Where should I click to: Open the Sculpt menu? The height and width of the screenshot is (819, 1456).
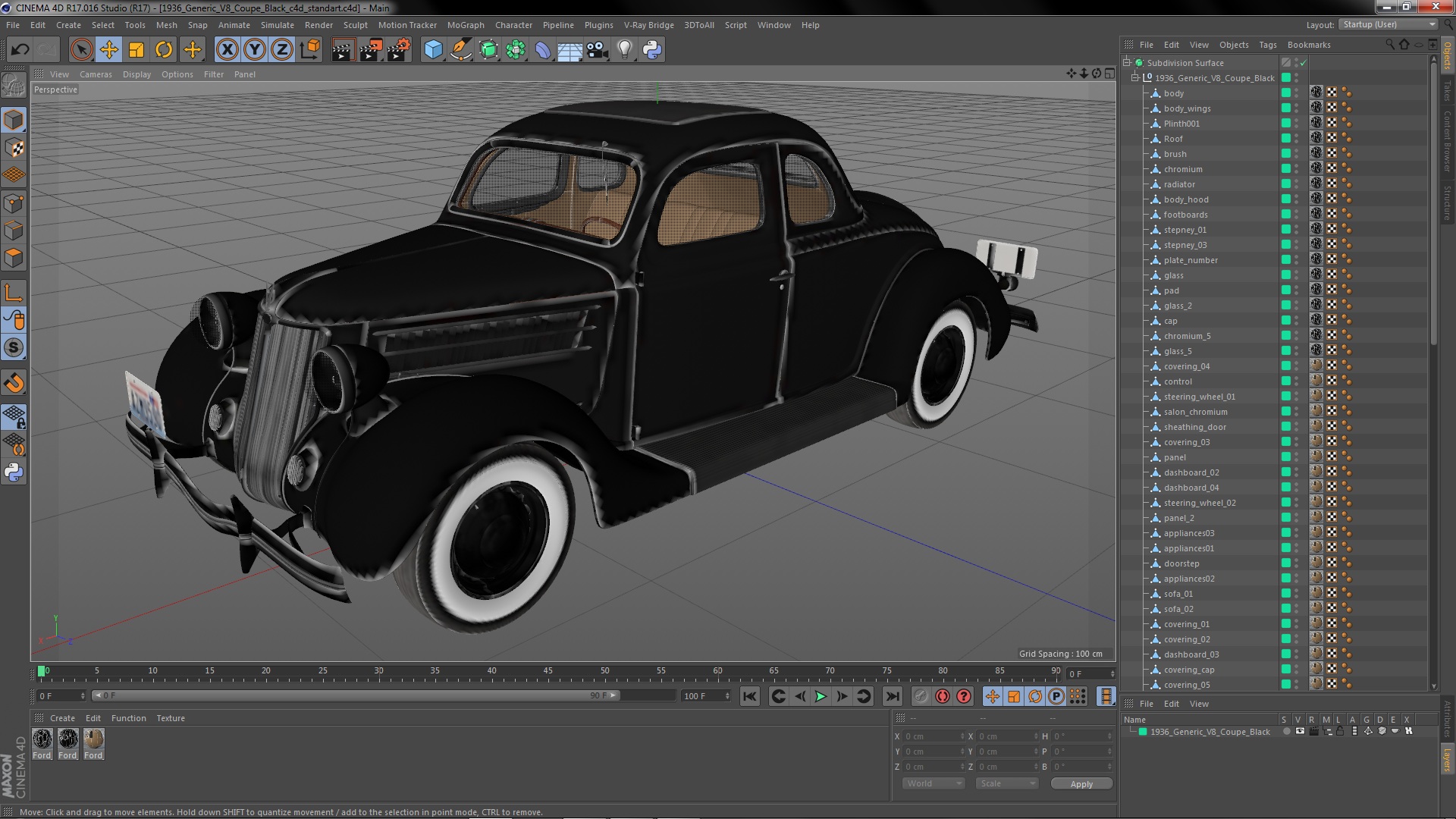coord(355,25)
